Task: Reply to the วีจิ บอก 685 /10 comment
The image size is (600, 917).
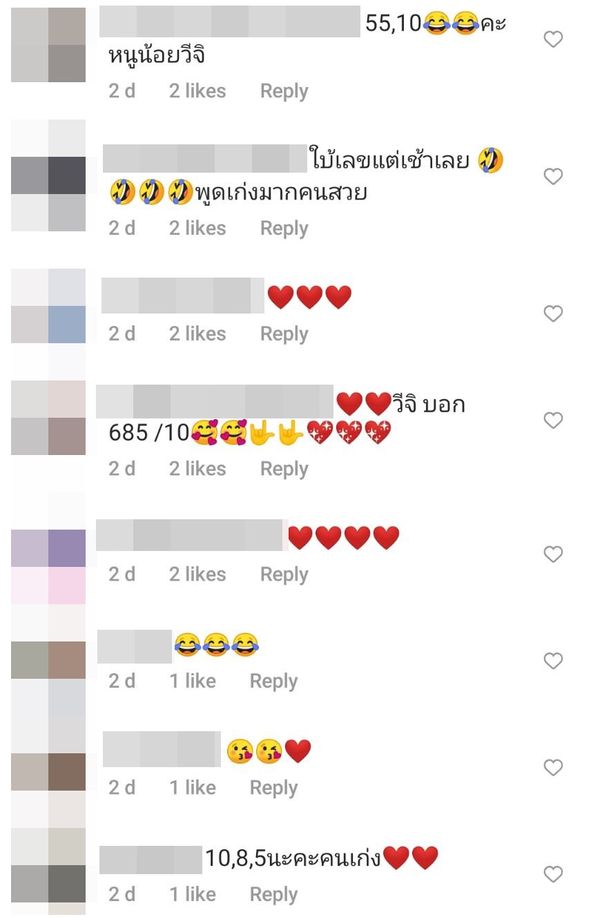Action: coord(284,469)
